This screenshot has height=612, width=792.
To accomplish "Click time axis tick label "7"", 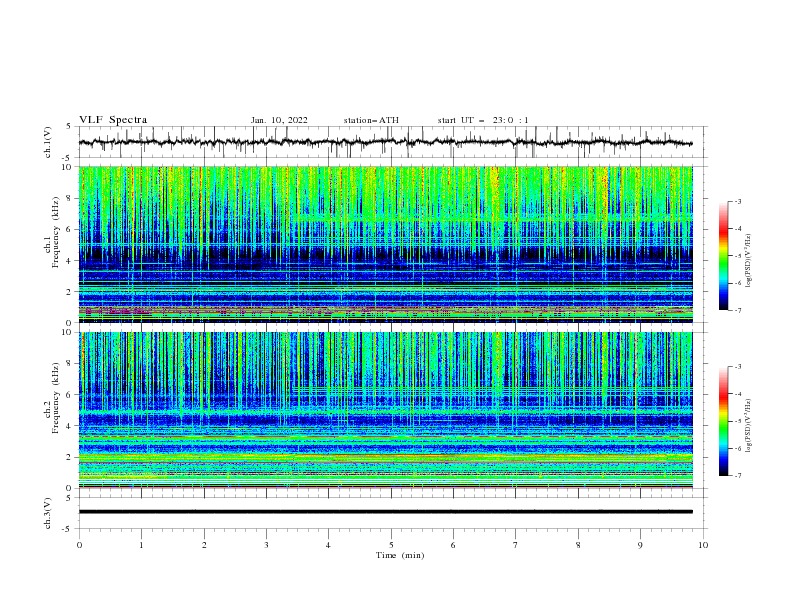I will point(516,545).
